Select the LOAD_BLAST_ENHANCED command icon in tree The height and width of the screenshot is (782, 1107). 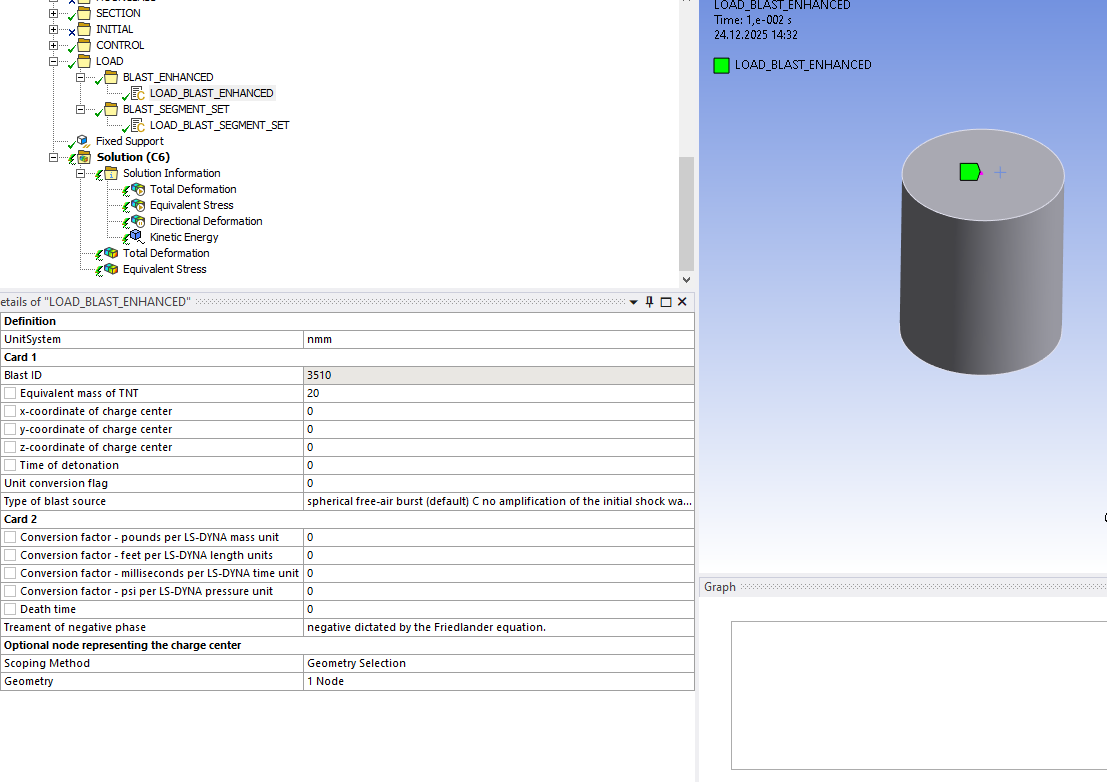(x=137, y=93)
